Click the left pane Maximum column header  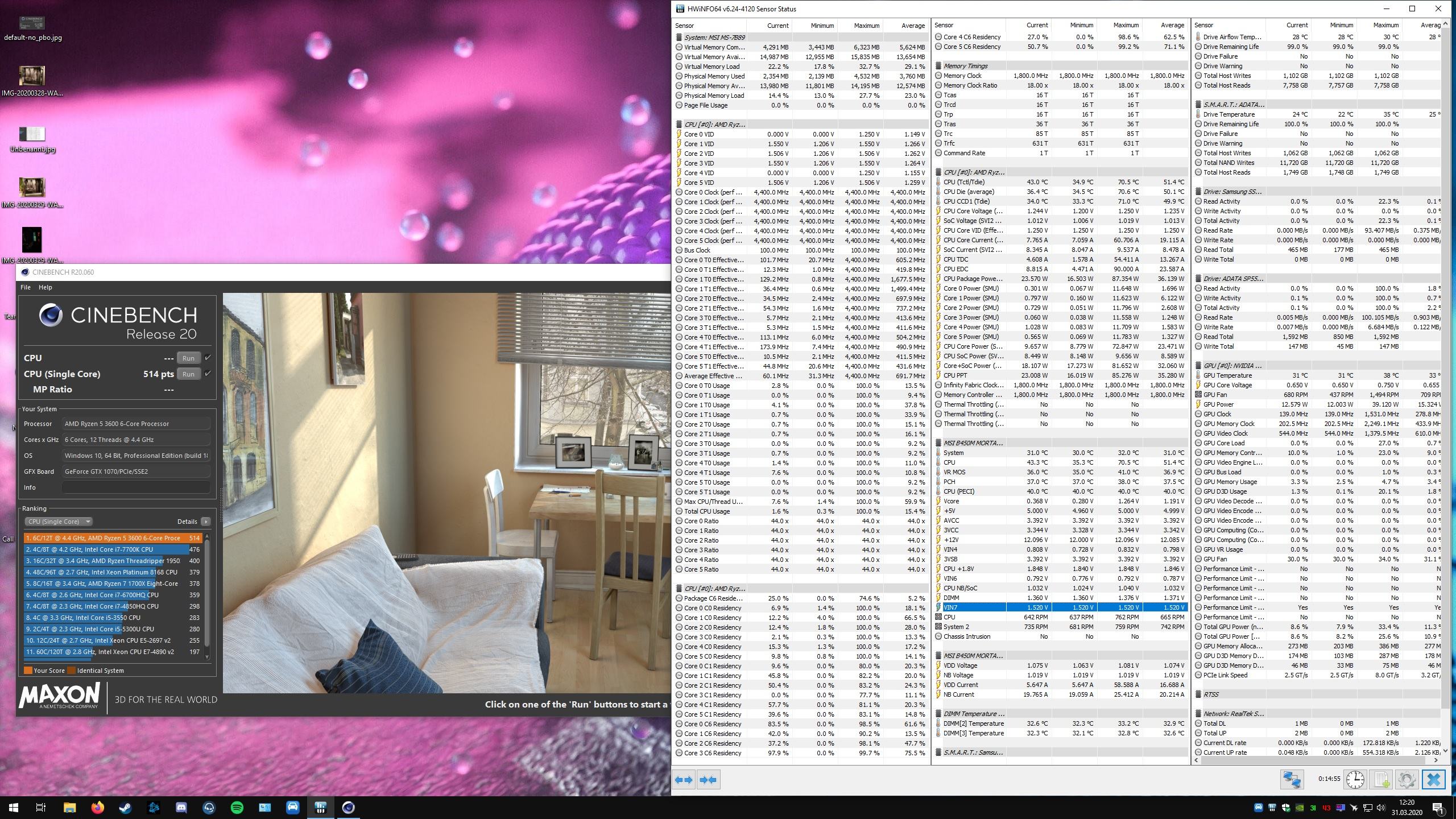tap(859, 26)
